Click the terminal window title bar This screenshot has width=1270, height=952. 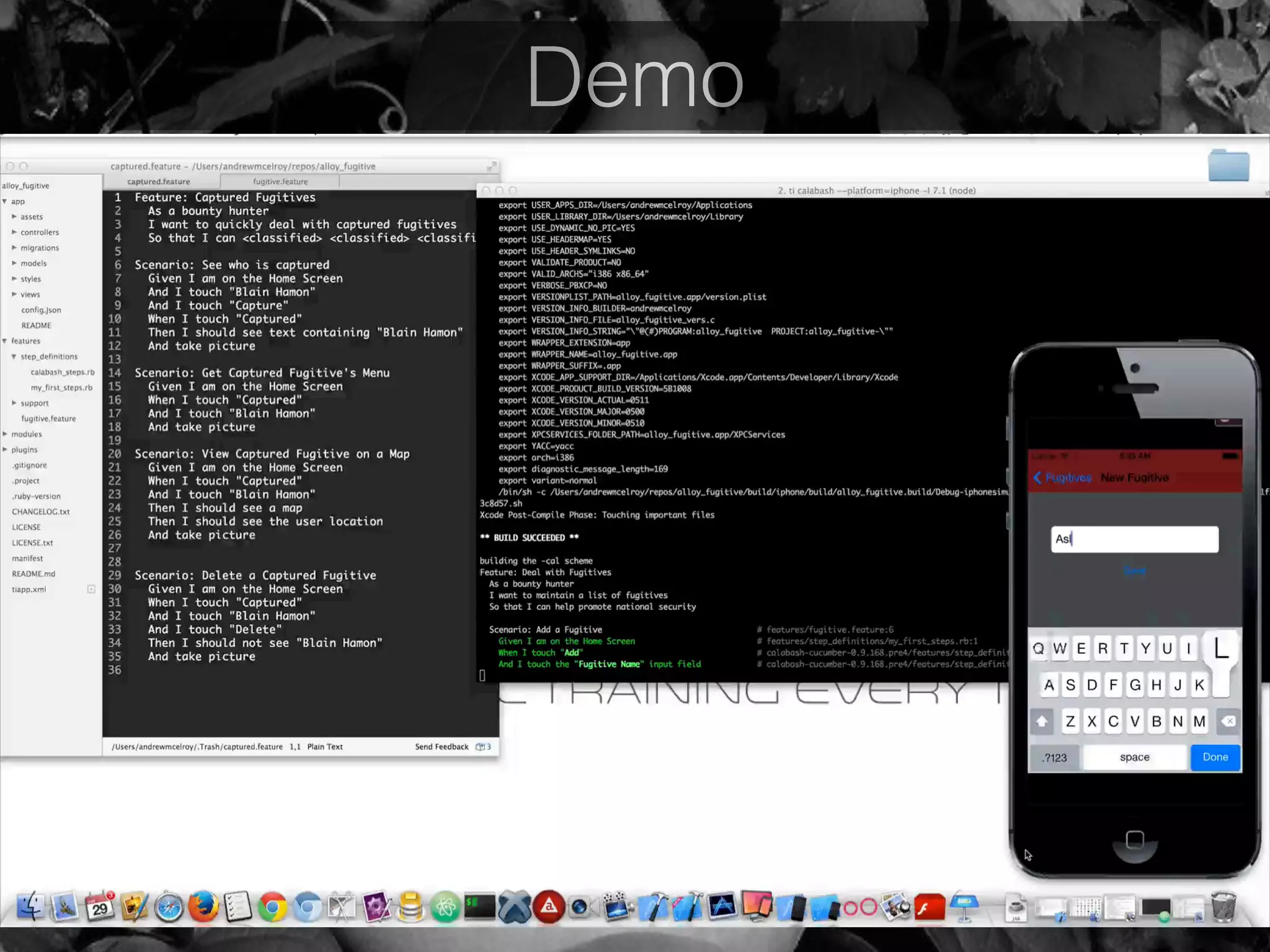click(x=873, y=190)
